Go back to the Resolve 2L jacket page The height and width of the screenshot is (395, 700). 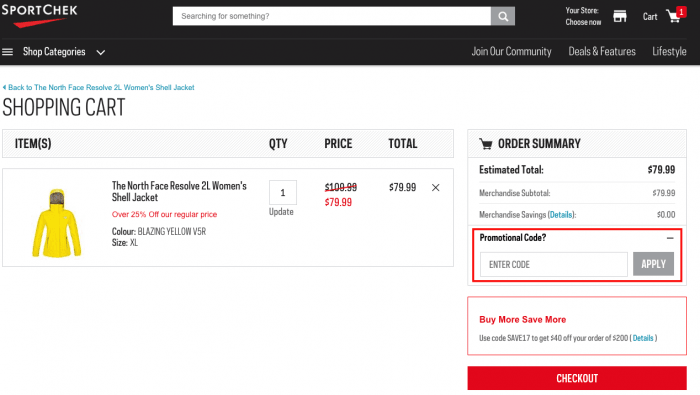coord(99,87)
